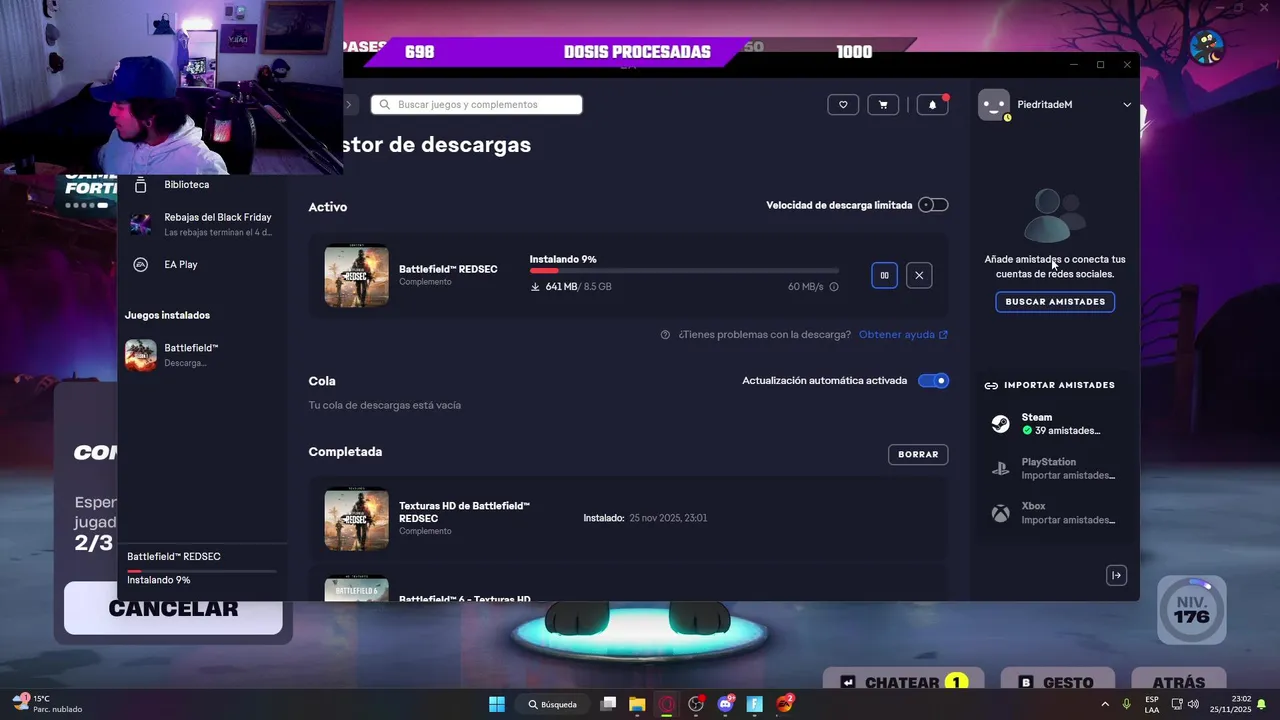Click Battlefield REDSEC label in sidebar status
1280x720 pixels.
174,557
